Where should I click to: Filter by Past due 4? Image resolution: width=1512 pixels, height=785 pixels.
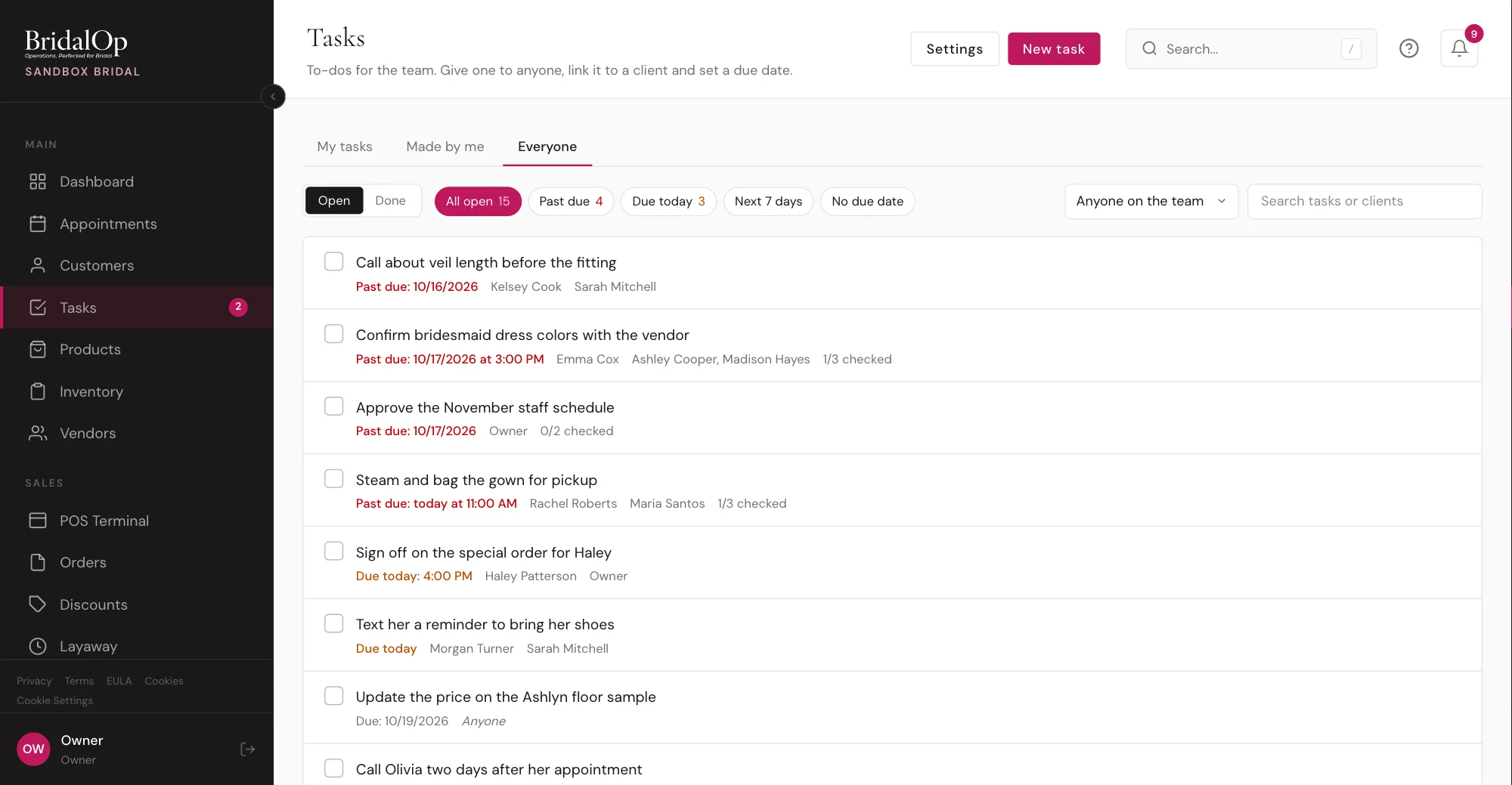(x=571, y=201)
